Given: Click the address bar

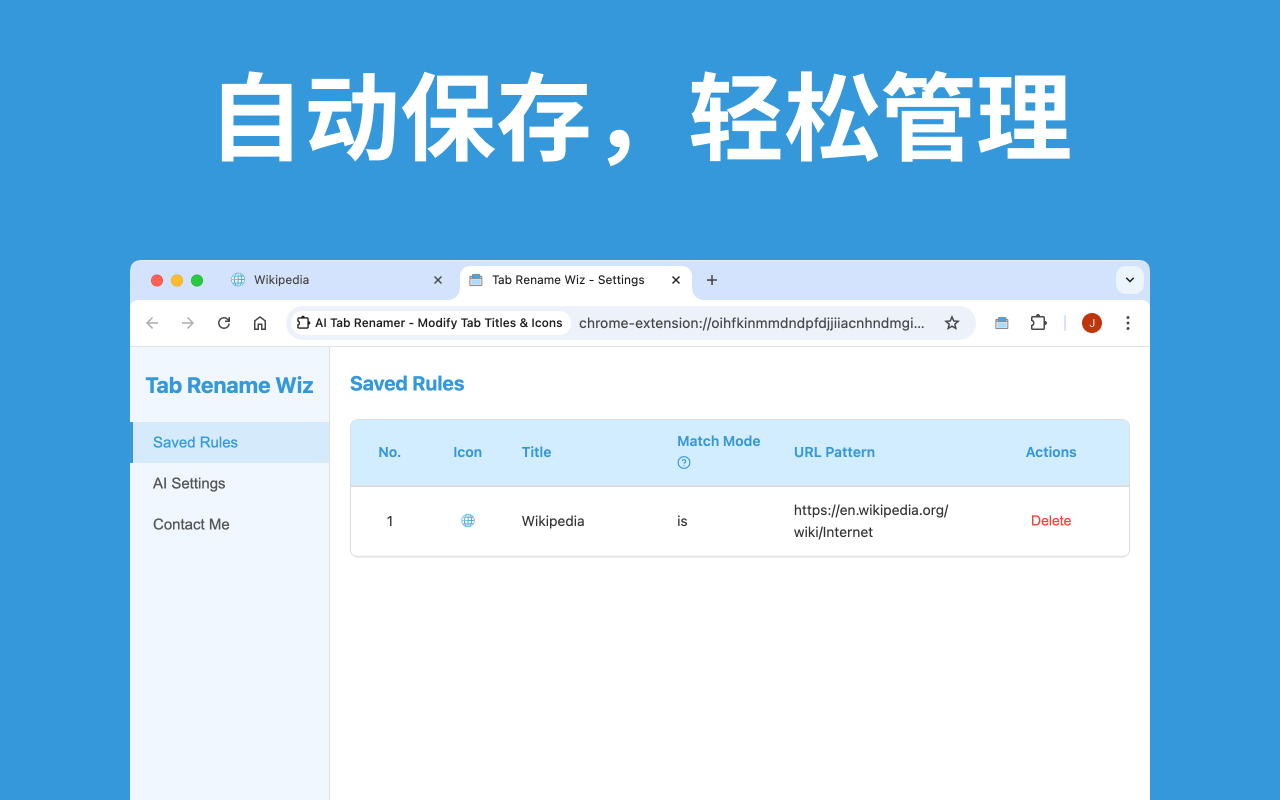Looking at the screenshot, I should tap(750, 323).
